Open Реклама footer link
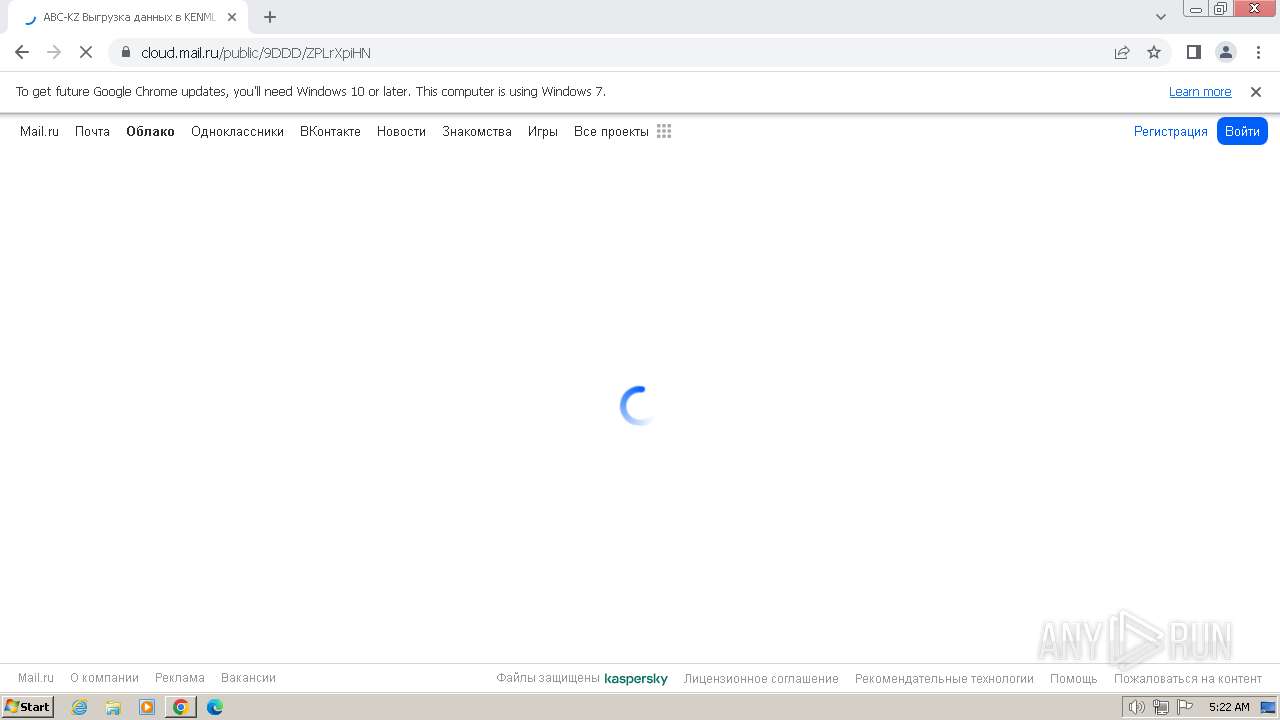Image resolution: width=1280 pixels, height=720 pixels. pos(180,678)
